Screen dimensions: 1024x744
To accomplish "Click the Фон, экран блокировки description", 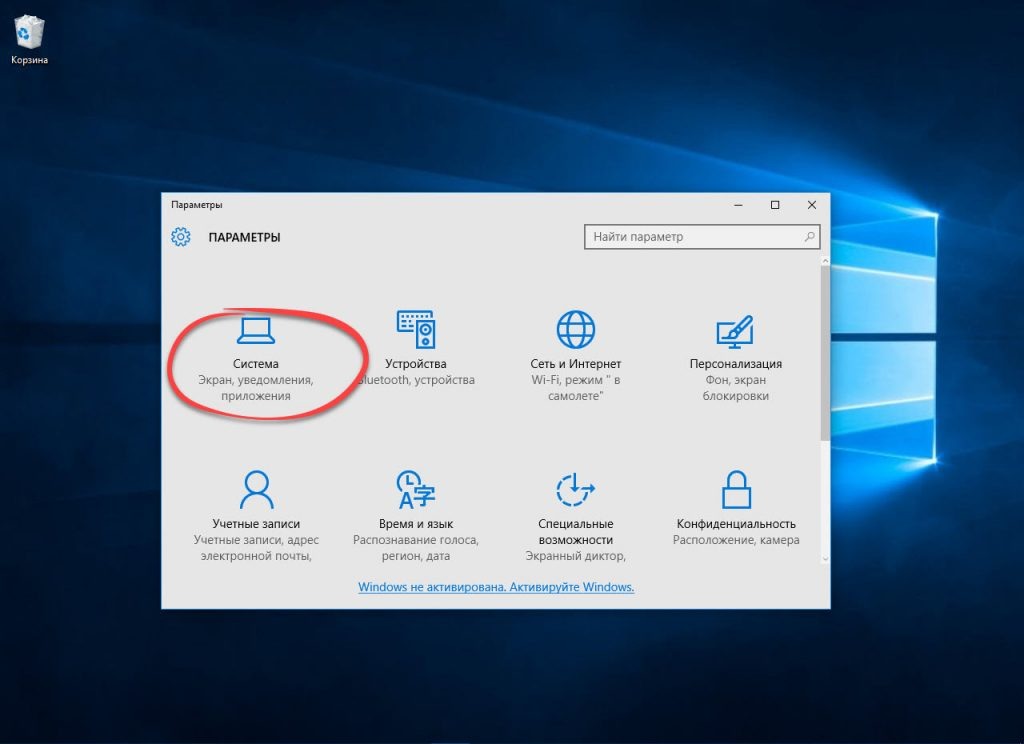I will click(x=735, y=388).
